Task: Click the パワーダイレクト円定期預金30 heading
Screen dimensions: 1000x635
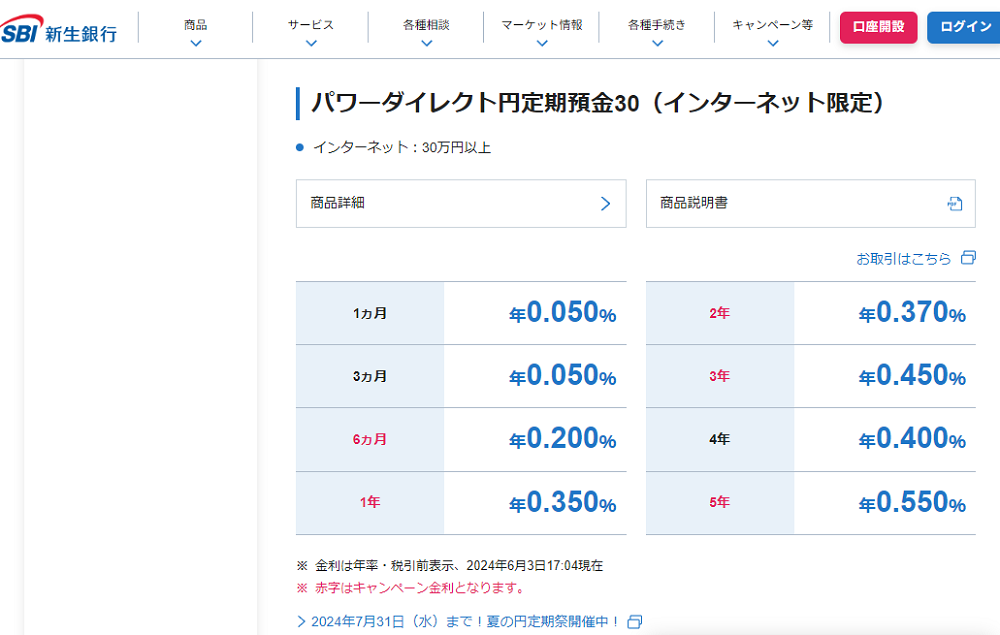Action: point(598,103)
